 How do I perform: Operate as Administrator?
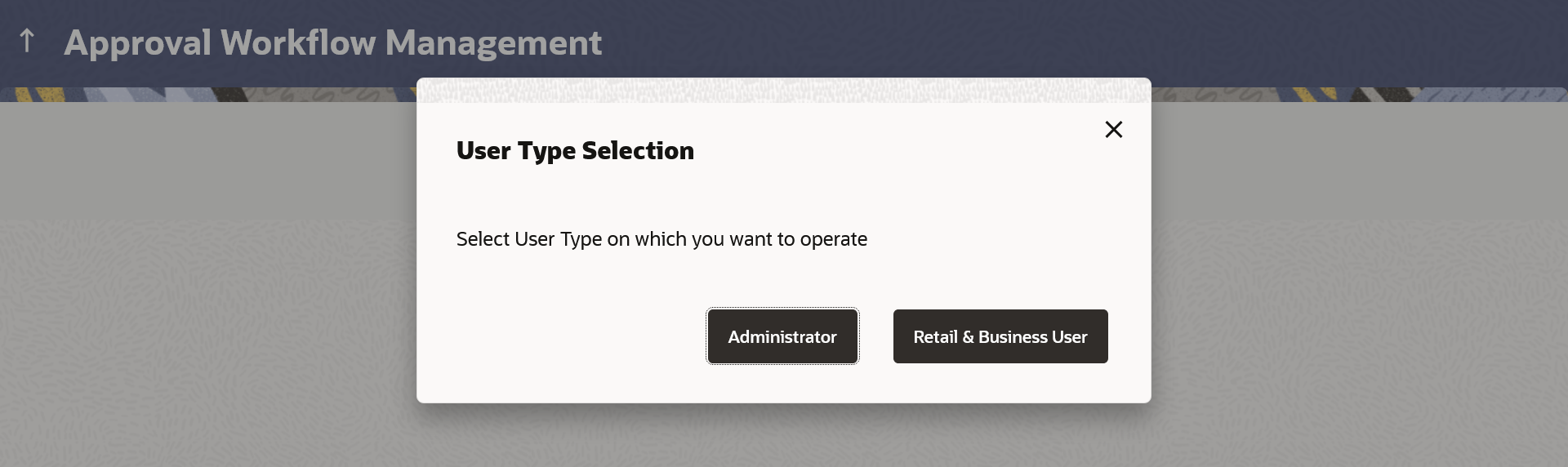[782, 336]
